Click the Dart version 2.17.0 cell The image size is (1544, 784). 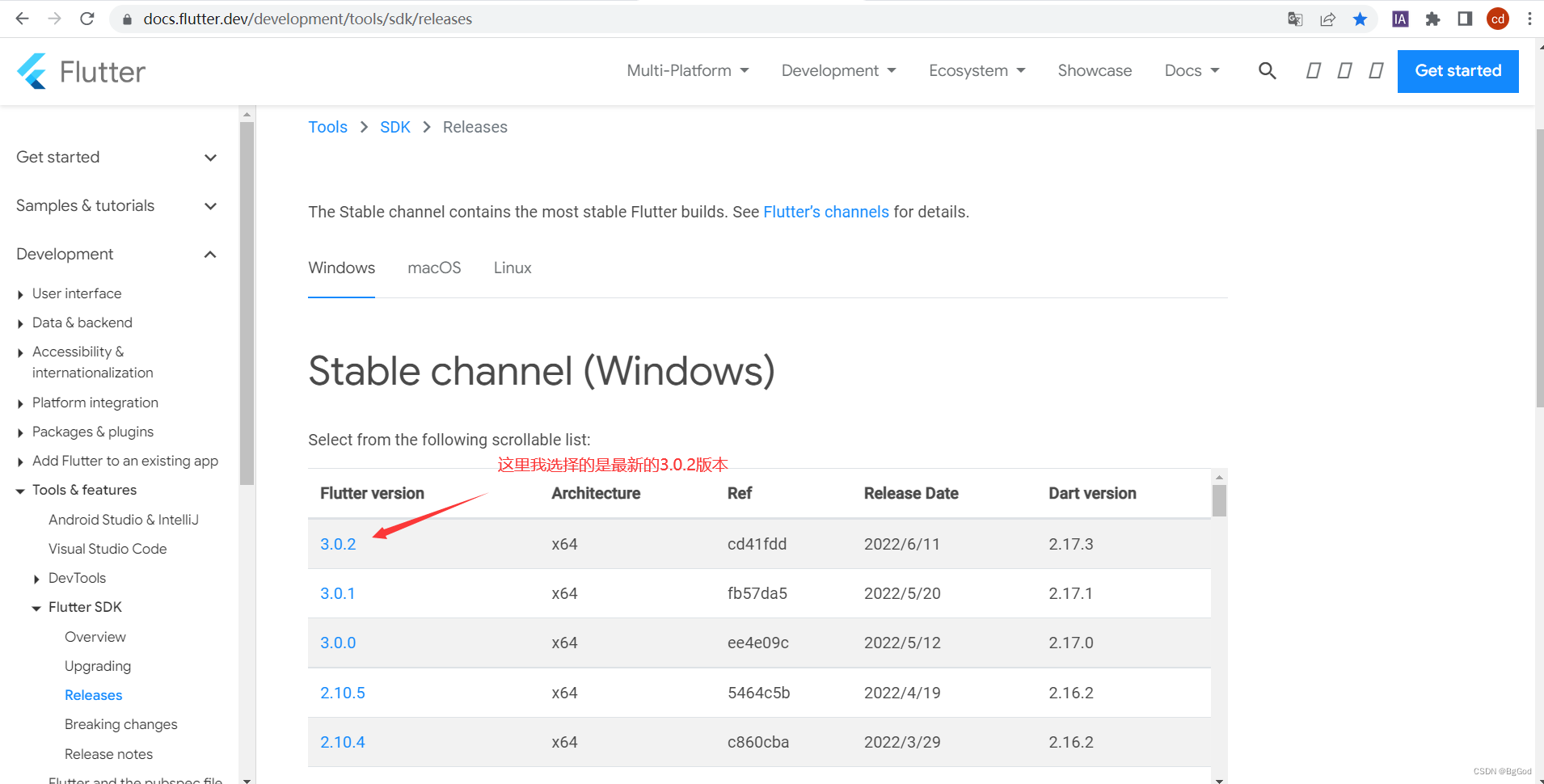point(1071,643)
